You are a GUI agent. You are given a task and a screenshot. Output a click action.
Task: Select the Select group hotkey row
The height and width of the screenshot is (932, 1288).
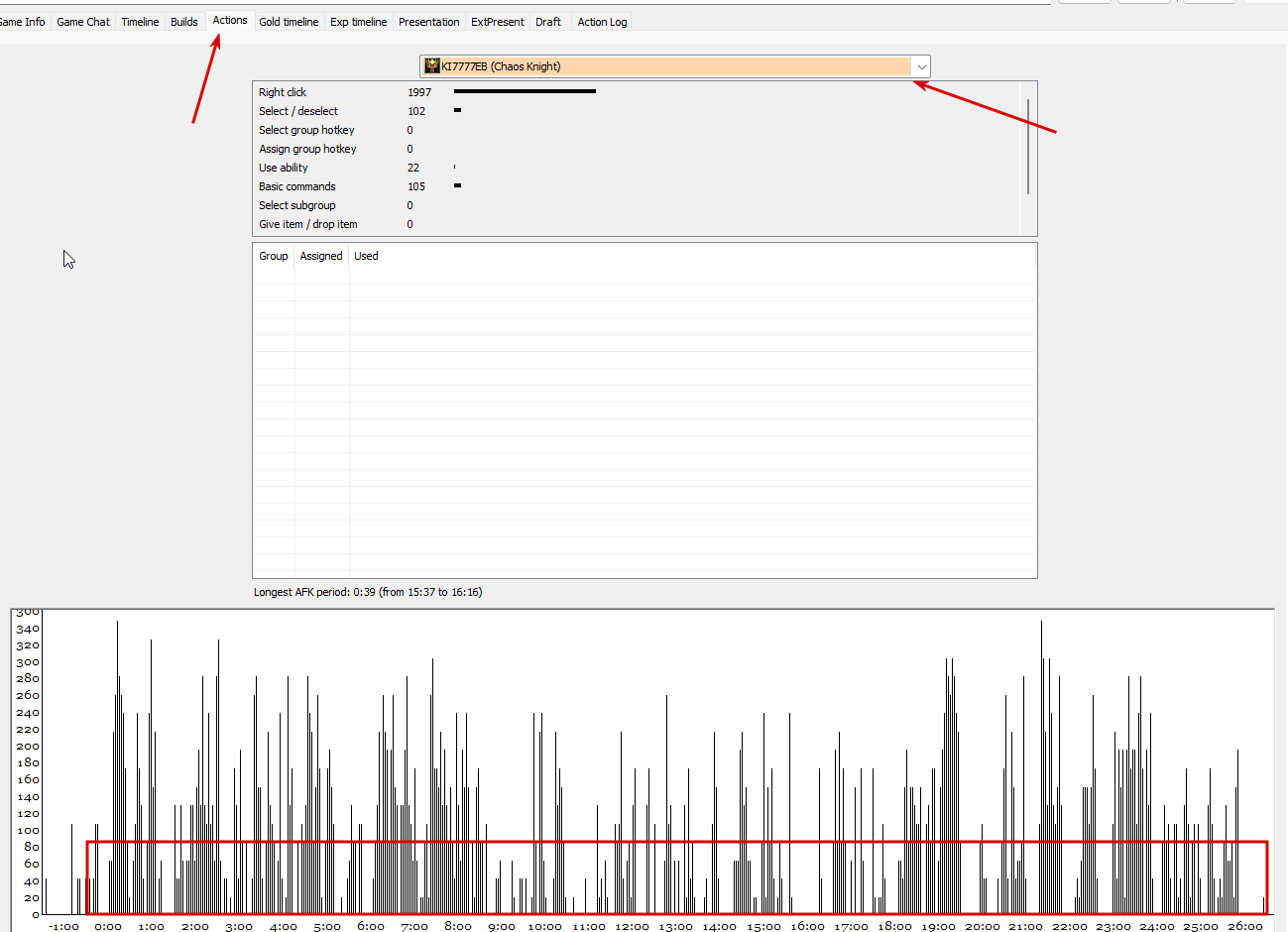636,130
